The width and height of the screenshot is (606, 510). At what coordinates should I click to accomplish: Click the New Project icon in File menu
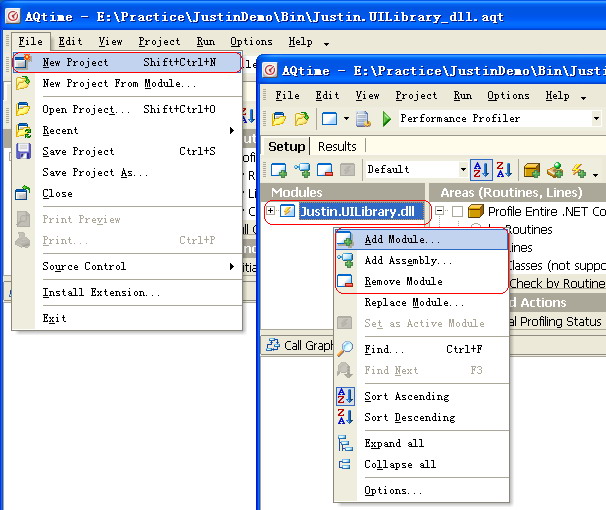point(23,62)
